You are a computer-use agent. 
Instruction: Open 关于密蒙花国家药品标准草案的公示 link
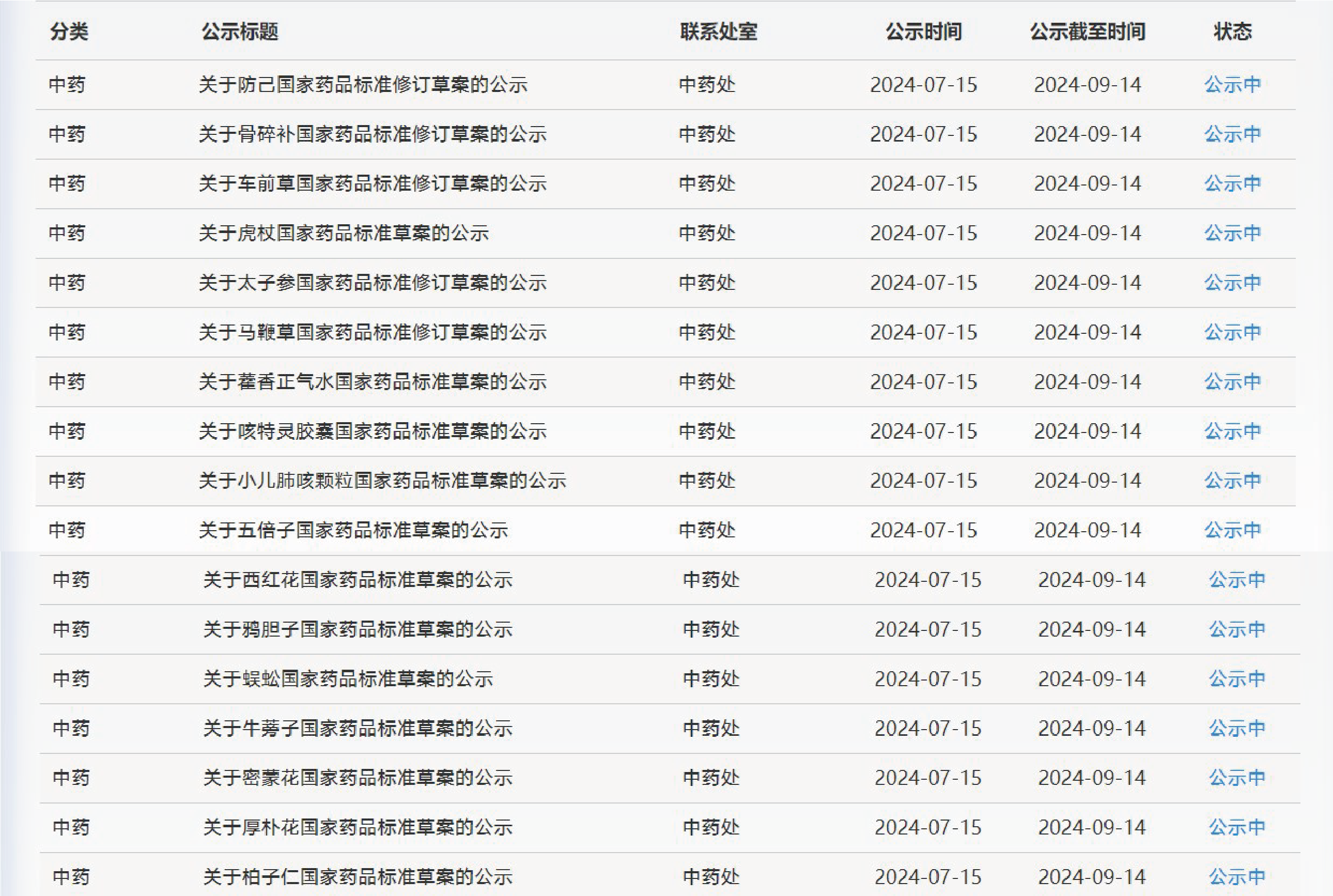[358, 778]
